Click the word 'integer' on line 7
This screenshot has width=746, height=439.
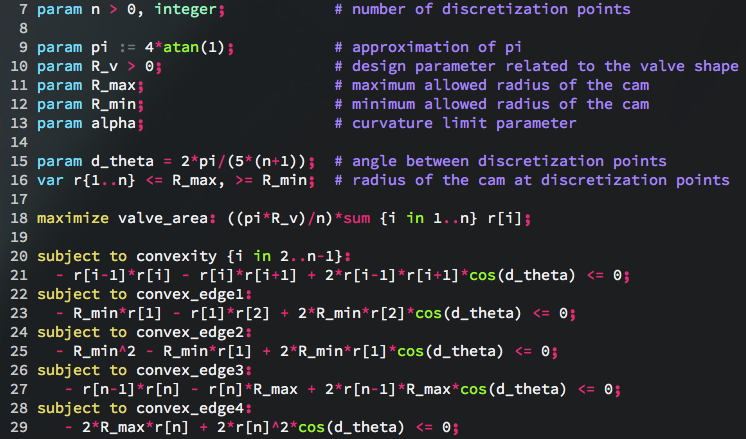coord(186,10)
